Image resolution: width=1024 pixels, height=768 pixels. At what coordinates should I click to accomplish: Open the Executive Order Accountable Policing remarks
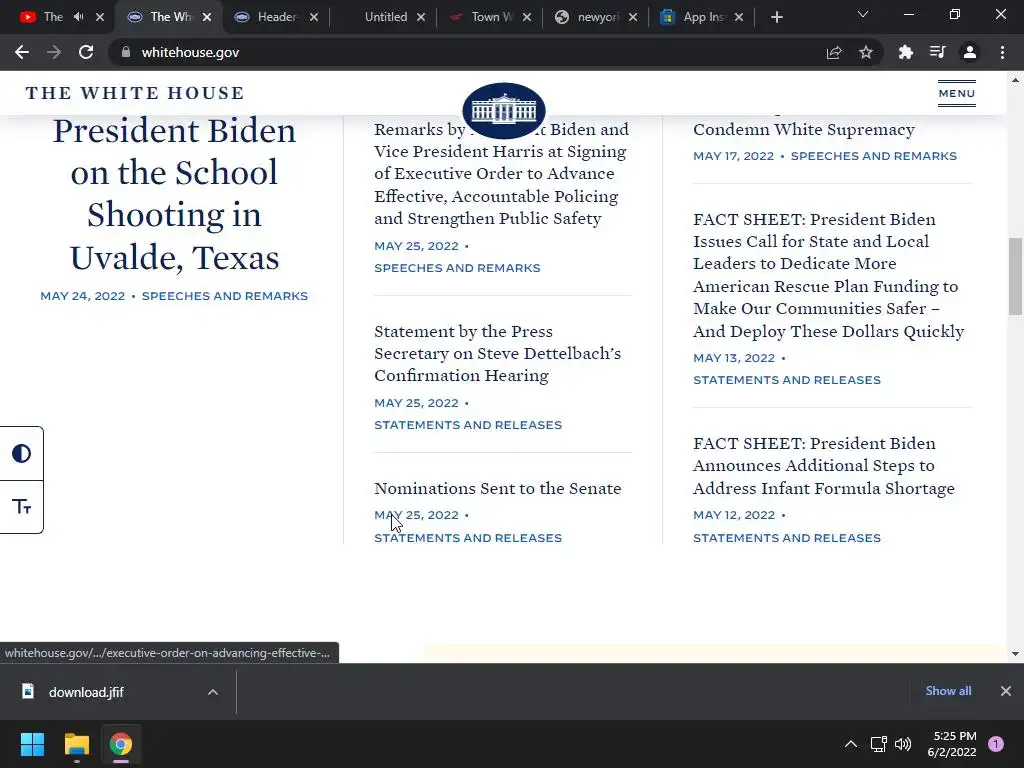pyautogui.click(x=501, y=174)
